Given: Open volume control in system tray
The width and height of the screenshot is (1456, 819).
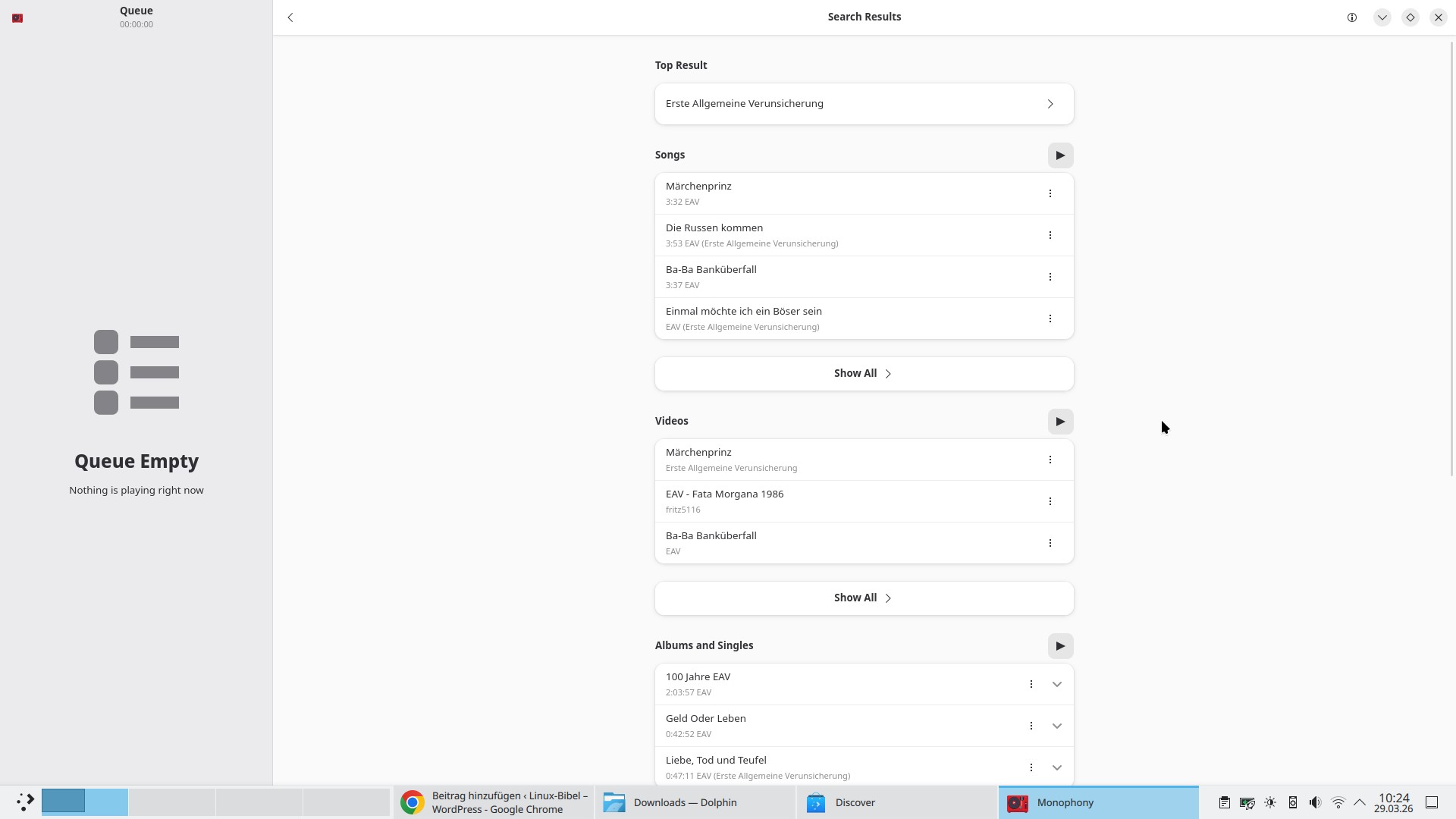Looking at the screenshot, I should click(1315, 802).
